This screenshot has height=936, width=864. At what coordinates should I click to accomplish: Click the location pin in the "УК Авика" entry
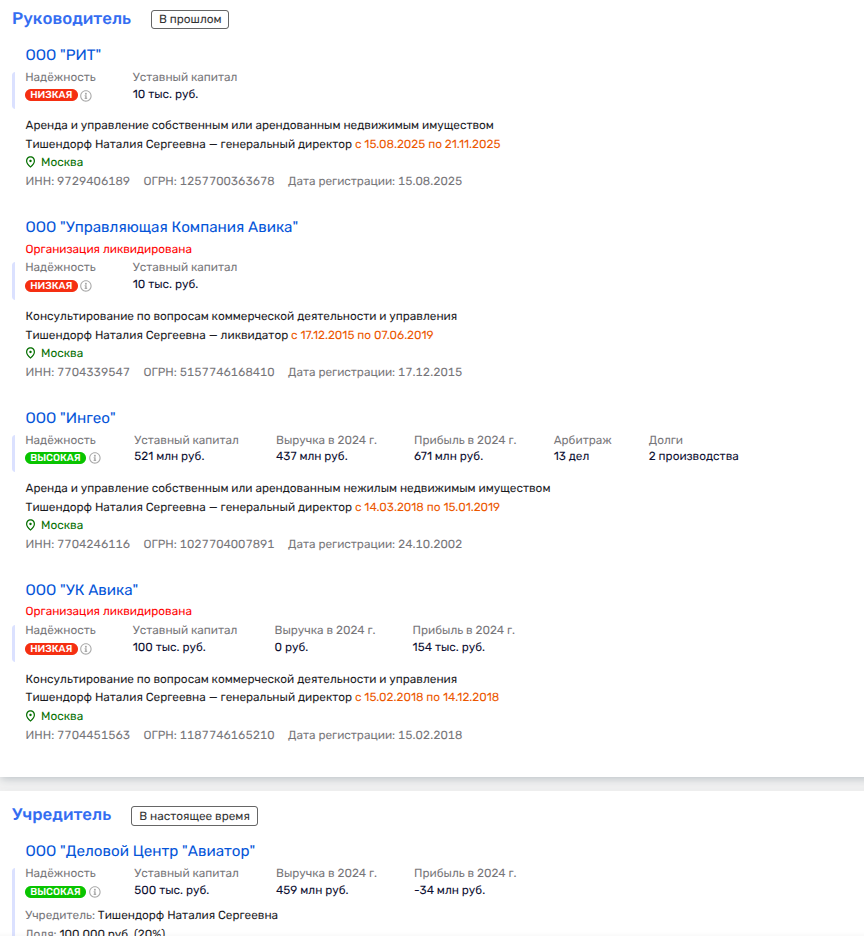pos(31,716)
